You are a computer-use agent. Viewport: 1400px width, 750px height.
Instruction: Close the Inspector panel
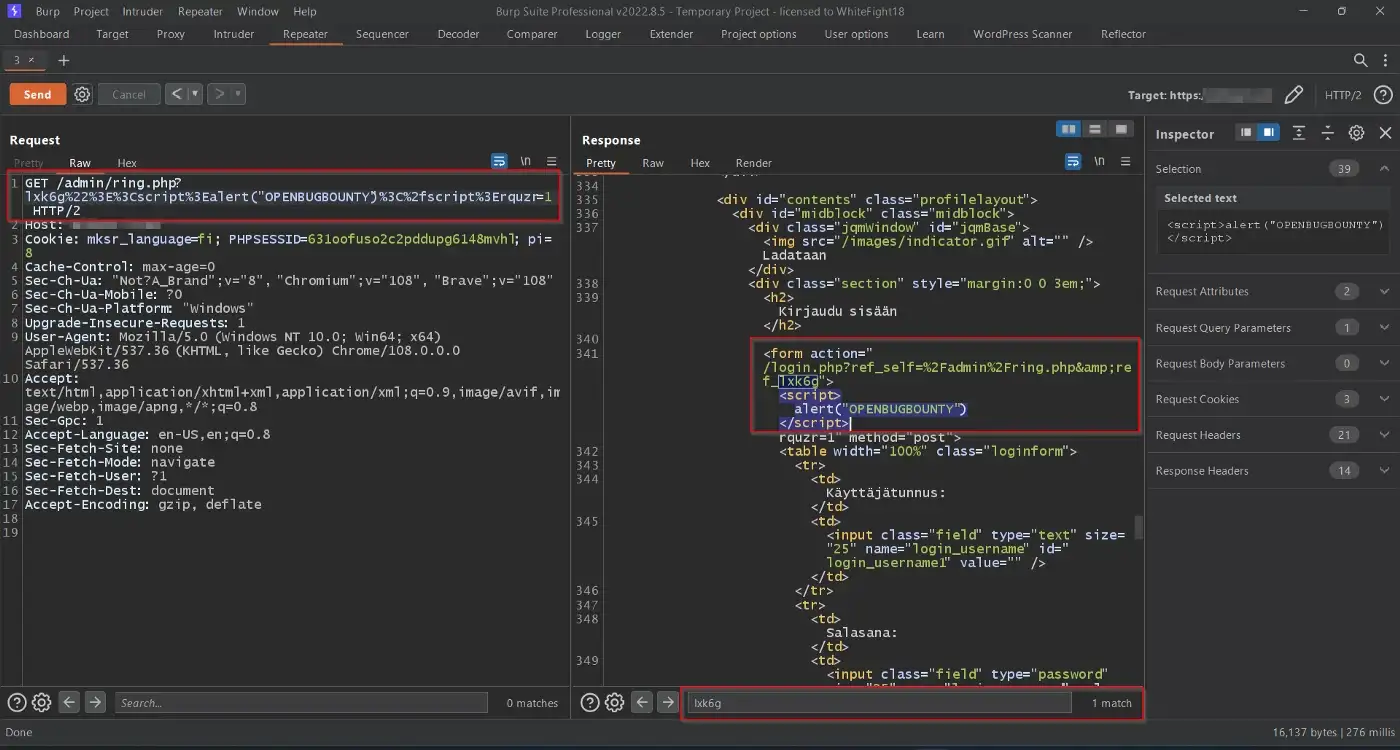tap(1385, 132)
